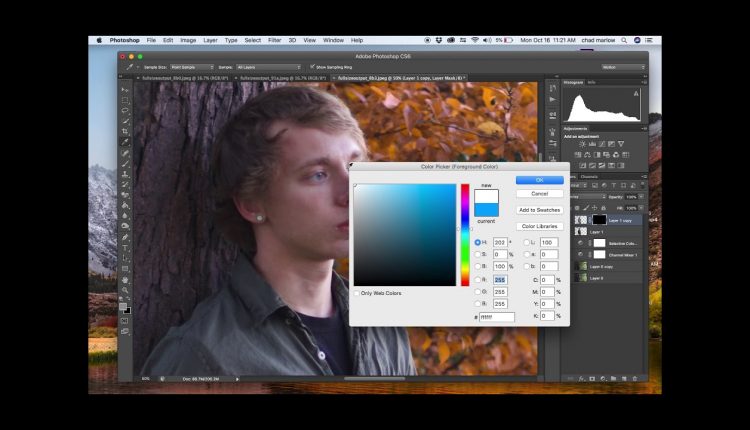Select the Pen tool
The width and height of the screenshot is (750, 430).
click(125, 237)
